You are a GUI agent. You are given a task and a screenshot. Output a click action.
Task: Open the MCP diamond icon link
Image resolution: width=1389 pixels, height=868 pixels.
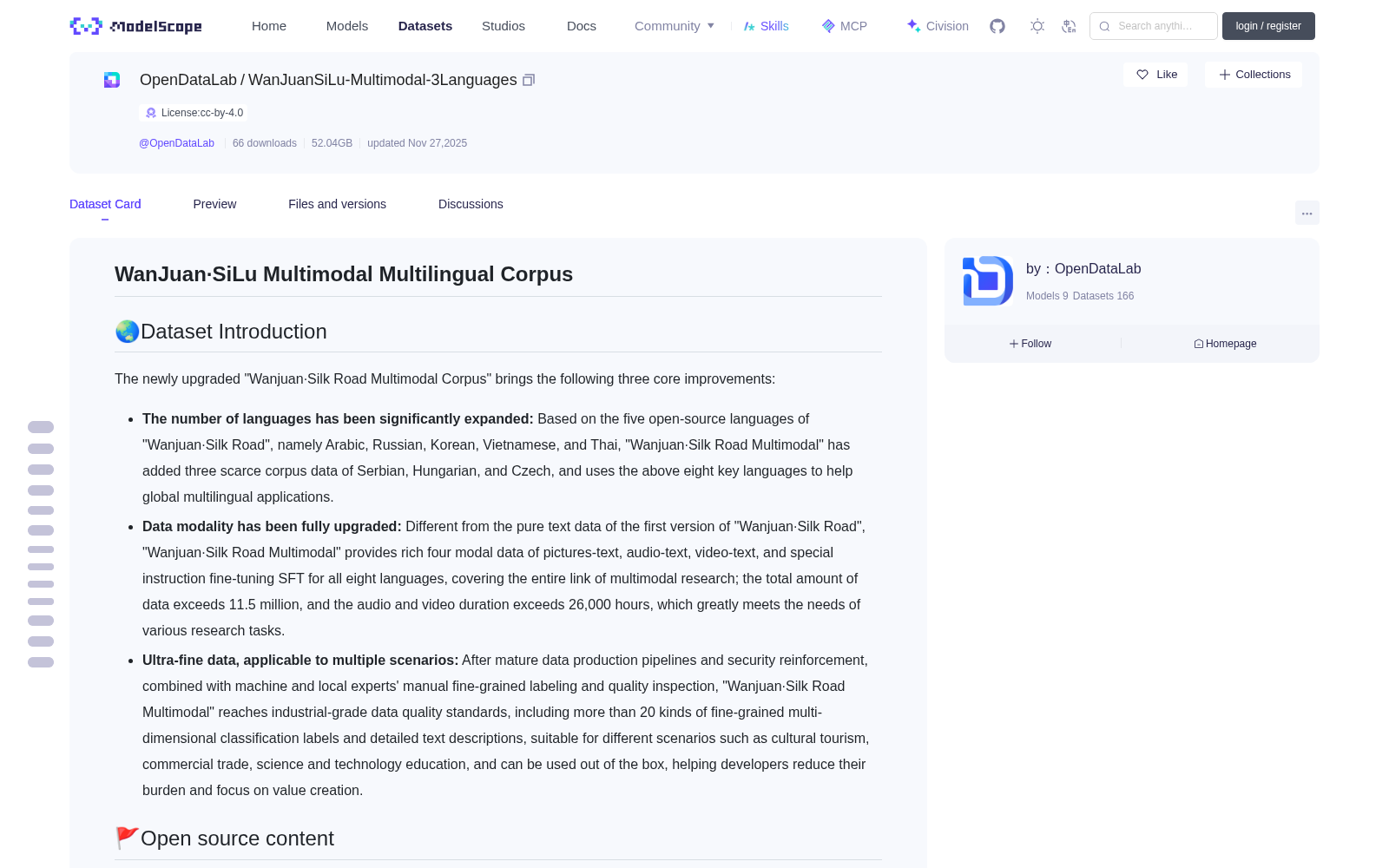[x=828, y=26]
